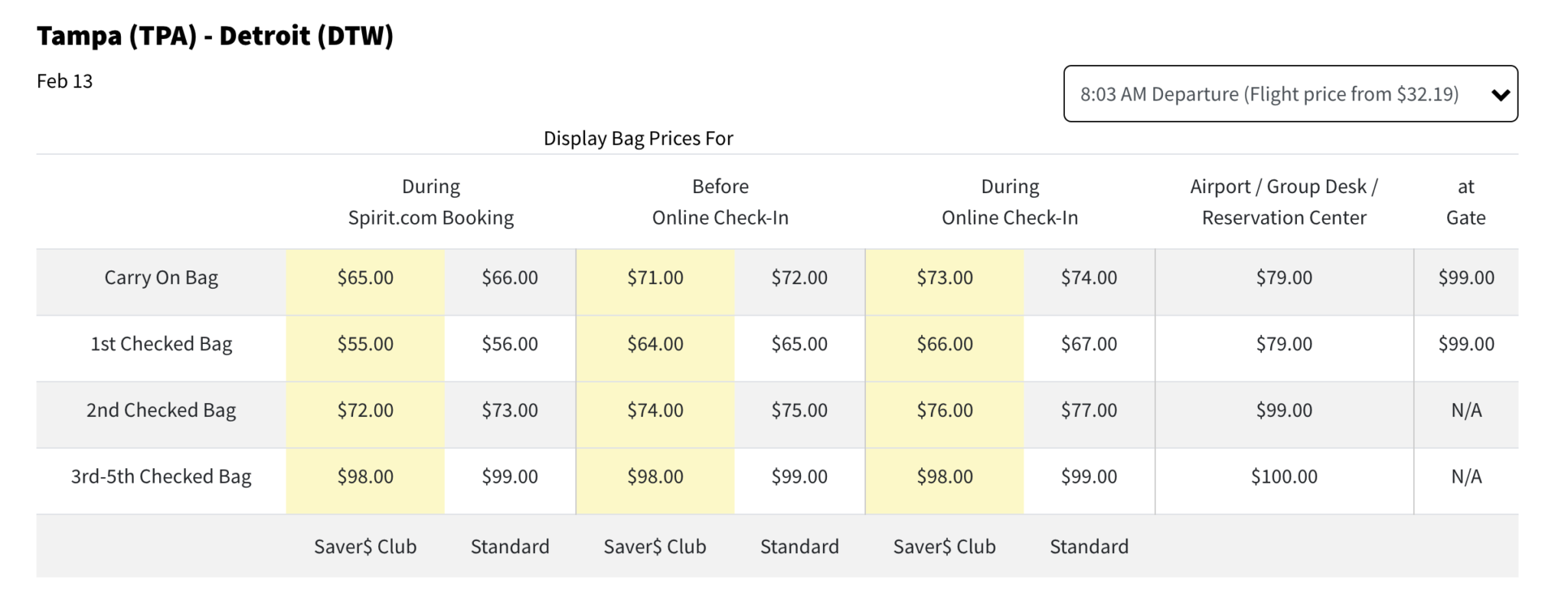This screenshot has width=1568, height=606.
Task: Select the Before Online Check-In column header
Action: tap(720, 202)
